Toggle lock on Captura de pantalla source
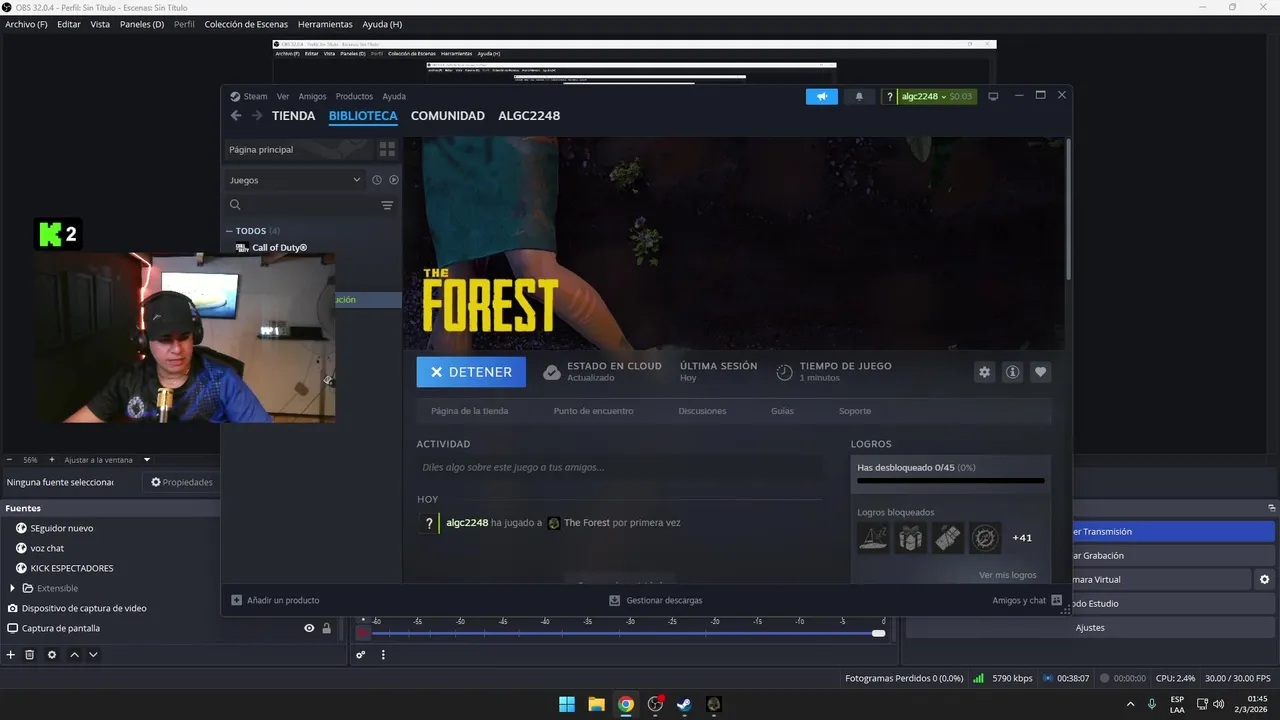The height and width of the screenshot is (720, 1280). point(326,628)
